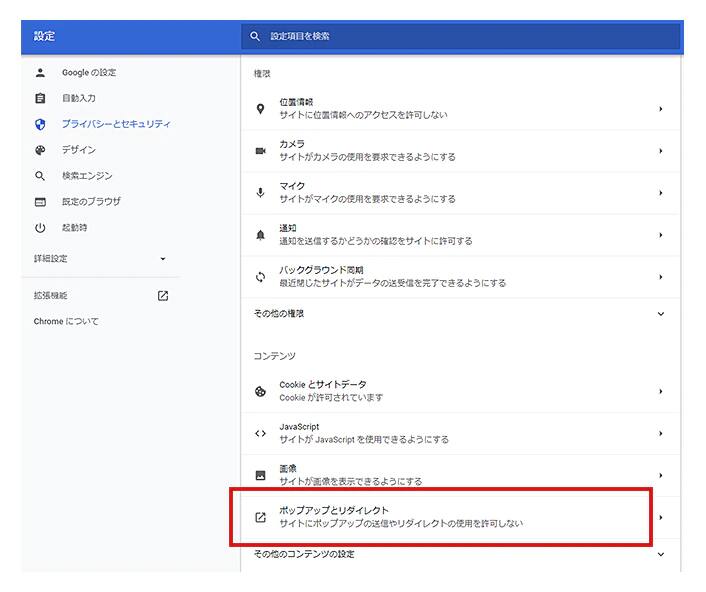The image size is (706, 592).
Task: Click the location pin icon for 位置情報
Action: pyautogui.click(x=260, y=109)
